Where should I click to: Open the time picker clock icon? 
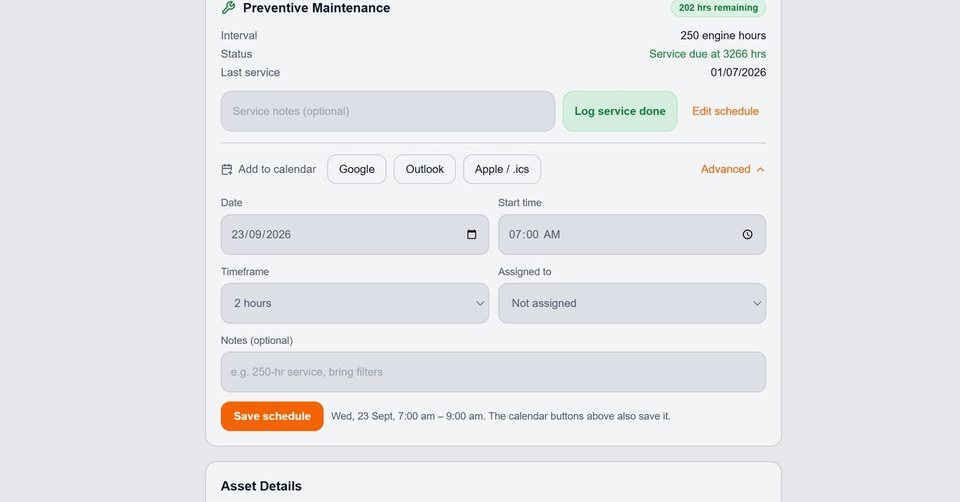(x=747, y=234)
